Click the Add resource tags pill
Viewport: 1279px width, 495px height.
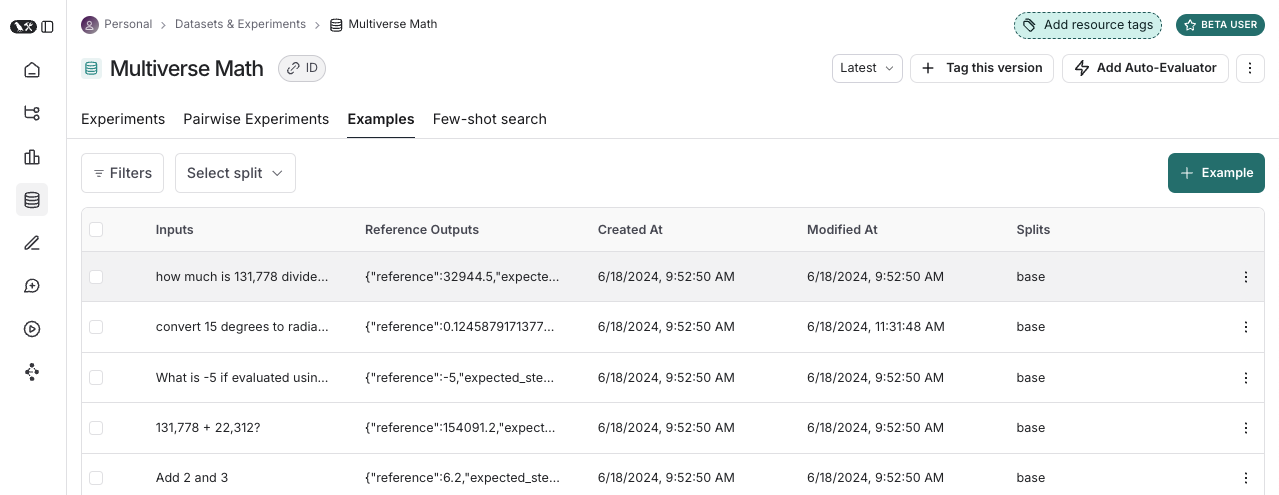point(1088,25)
